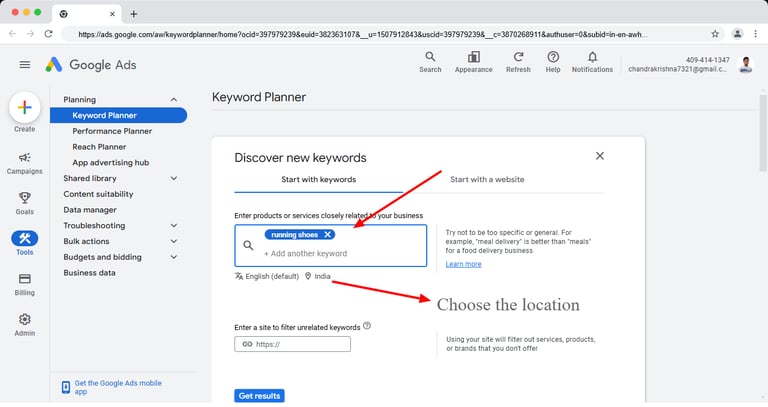This screenshot has width=768, height=407.
Task: Open App advertising hub
Action: tap(111, 162)
